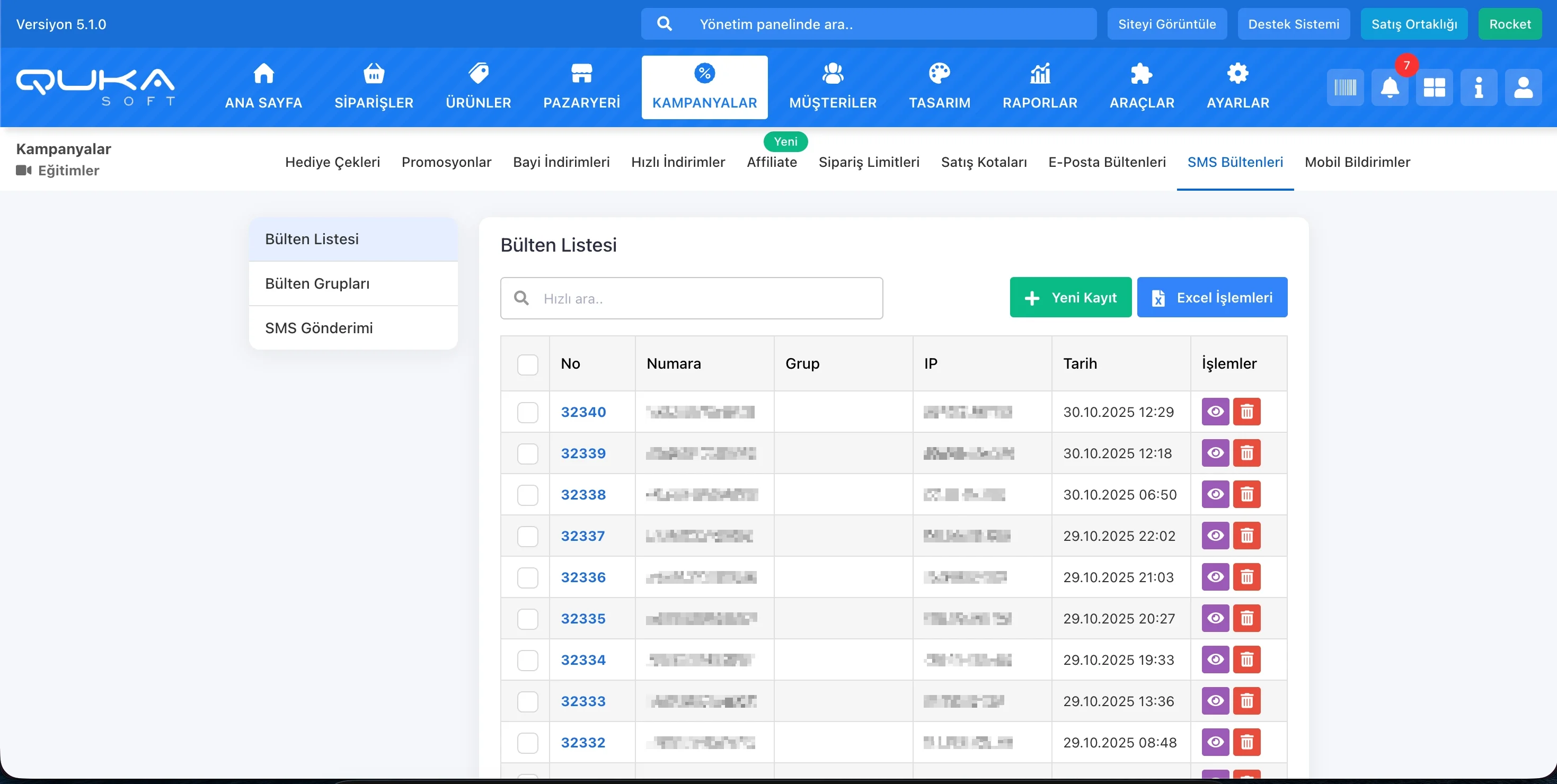This screenshot has width=1557, height=784.
Task: Open Excel İşlemleri button
Action: point(1212,297)
